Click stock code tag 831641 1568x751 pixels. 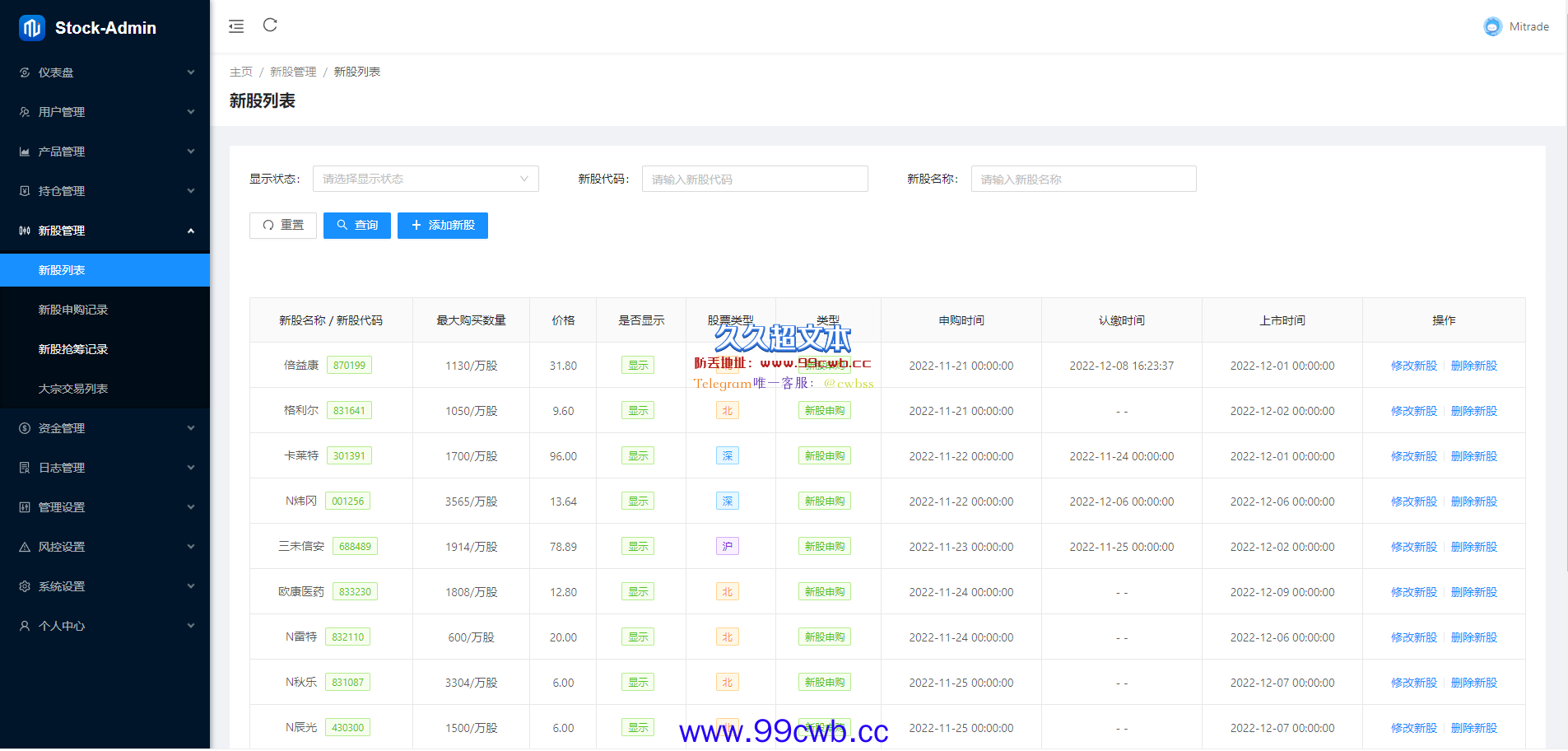point(349,410)
